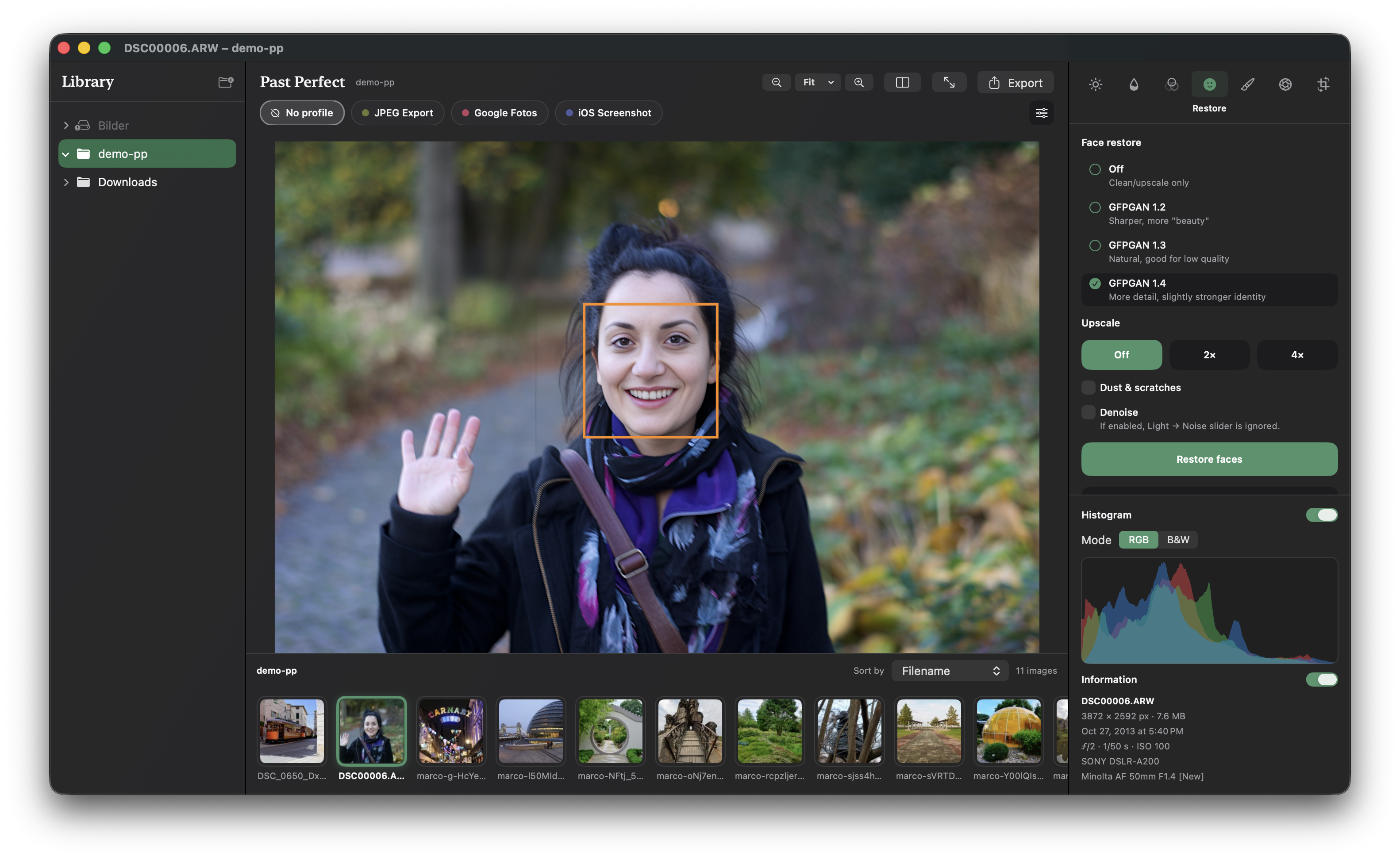Open the Fit zoom level dropdown
Screen dimensions: 1400x860
tap(817, 82)
